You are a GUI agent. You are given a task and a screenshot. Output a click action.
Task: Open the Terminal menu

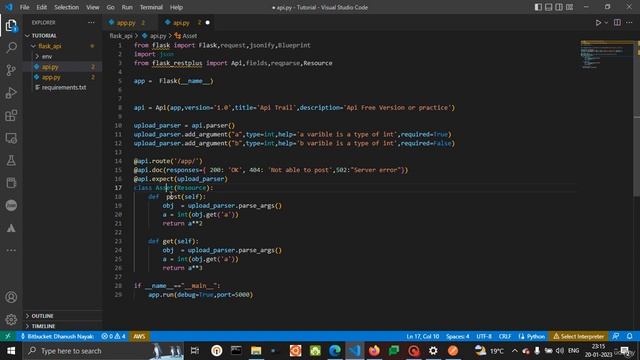pyautogui.click(x=151, y=7)
